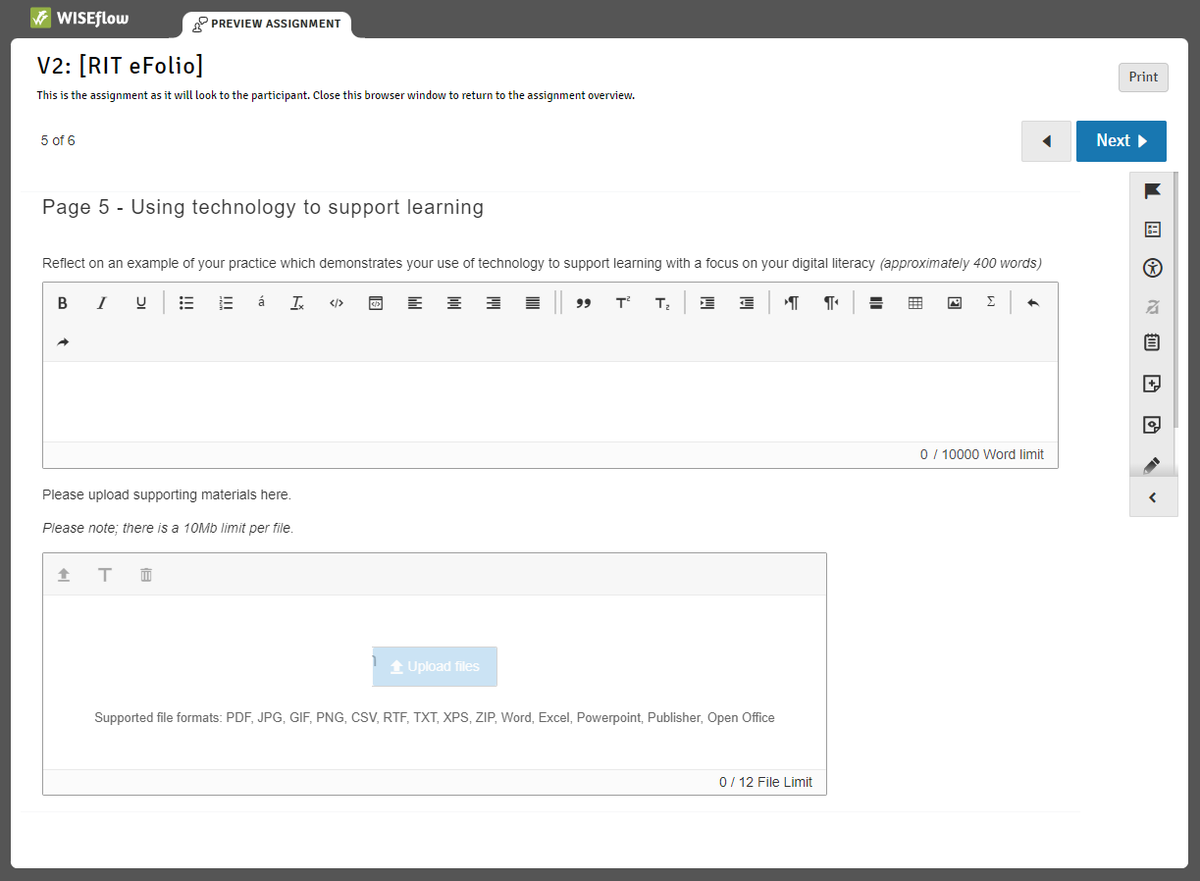Select the Preview Assignment tab
1200x881 pixels.
(x=267, y=24)
